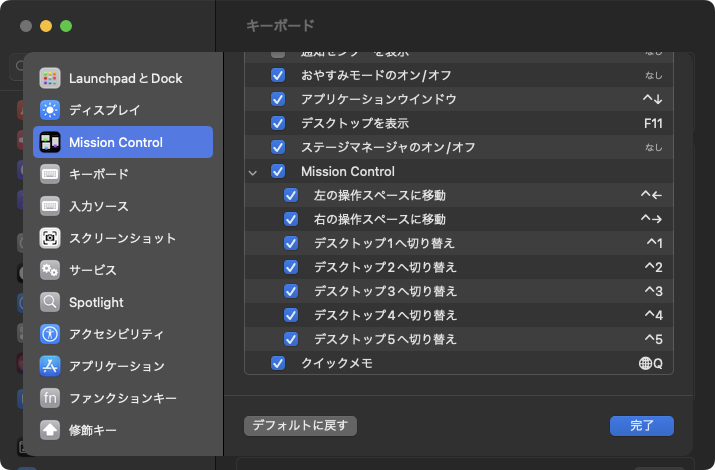Click the サービス gear icon
The width and height of the screenshot is (715, 470).
(51, 270)
